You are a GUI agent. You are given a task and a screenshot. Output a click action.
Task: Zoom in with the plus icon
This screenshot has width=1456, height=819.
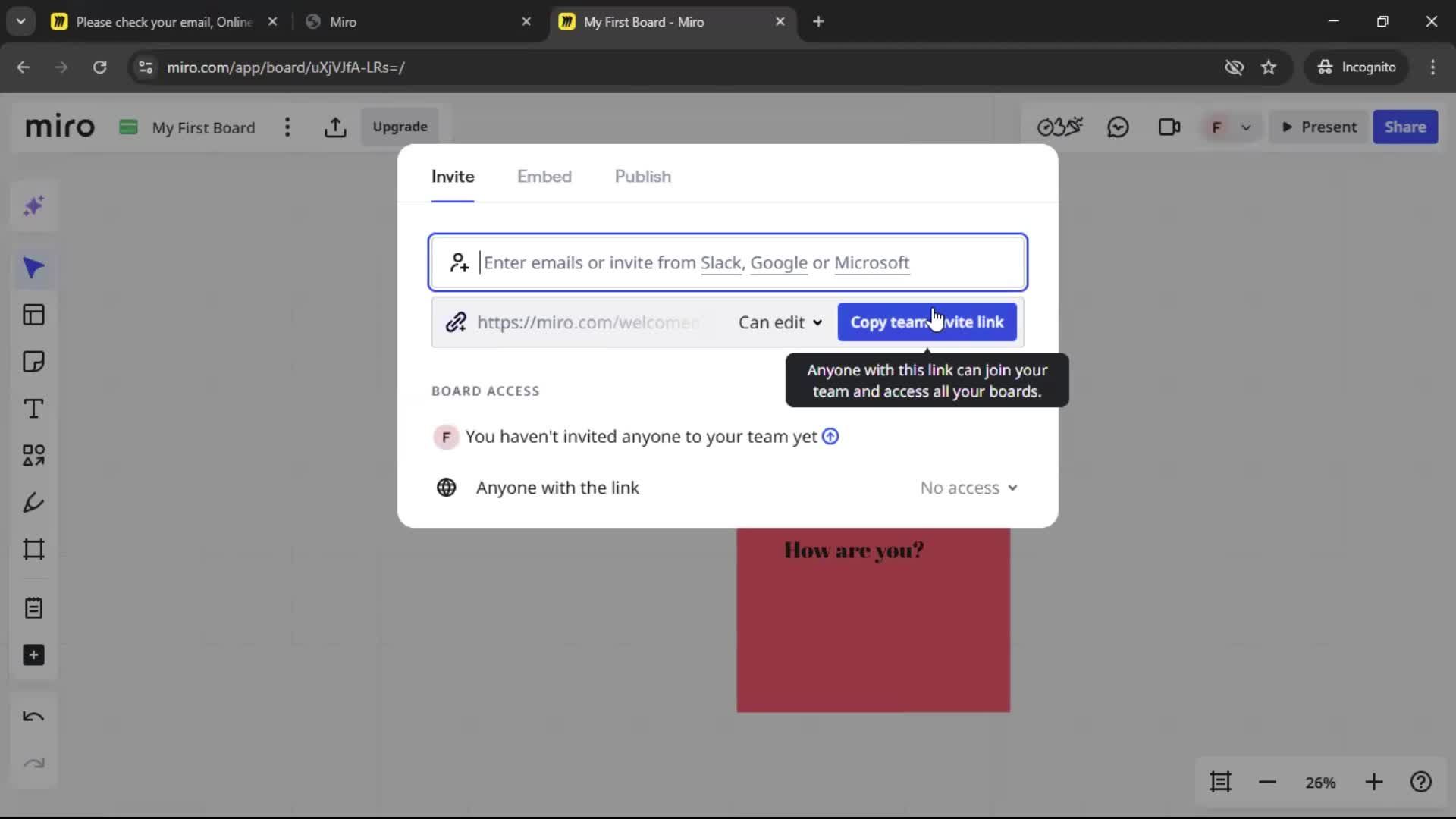coord(1374,782)
